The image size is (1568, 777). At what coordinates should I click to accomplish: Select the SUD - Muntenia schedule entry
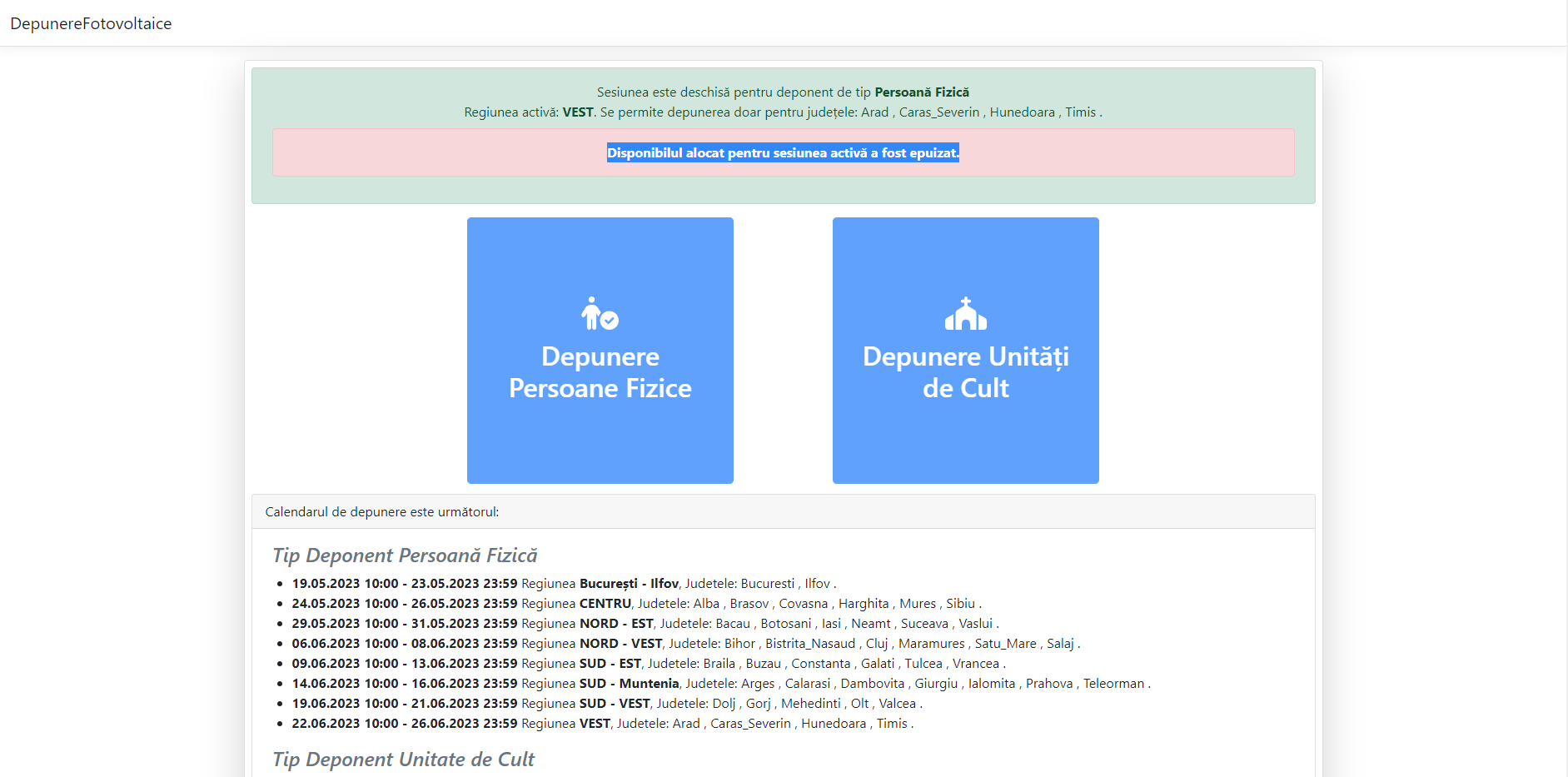[x=720, y=684]
